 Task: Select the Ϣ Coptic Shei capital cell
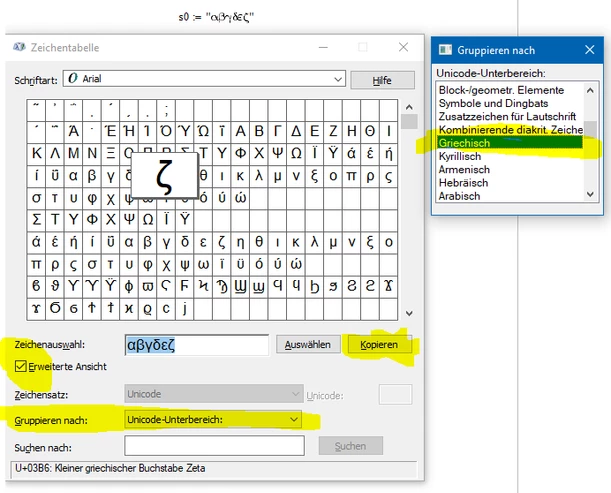pyautogui.click(x=240, y=286)
